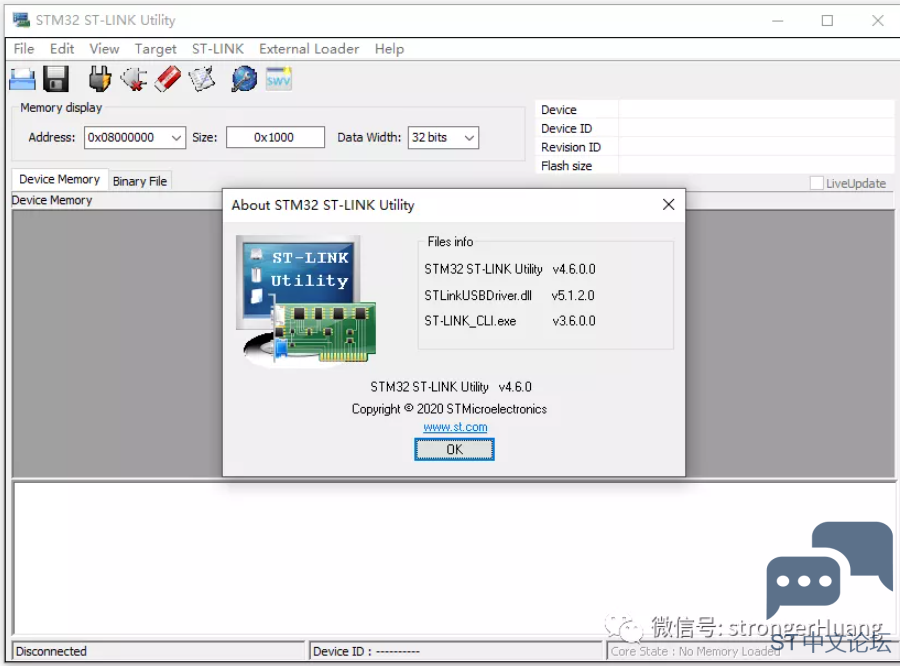This screenshot has width=904, height=666.
Task: Click the Device ID status bar entry
Action: [x=455, y=651]
